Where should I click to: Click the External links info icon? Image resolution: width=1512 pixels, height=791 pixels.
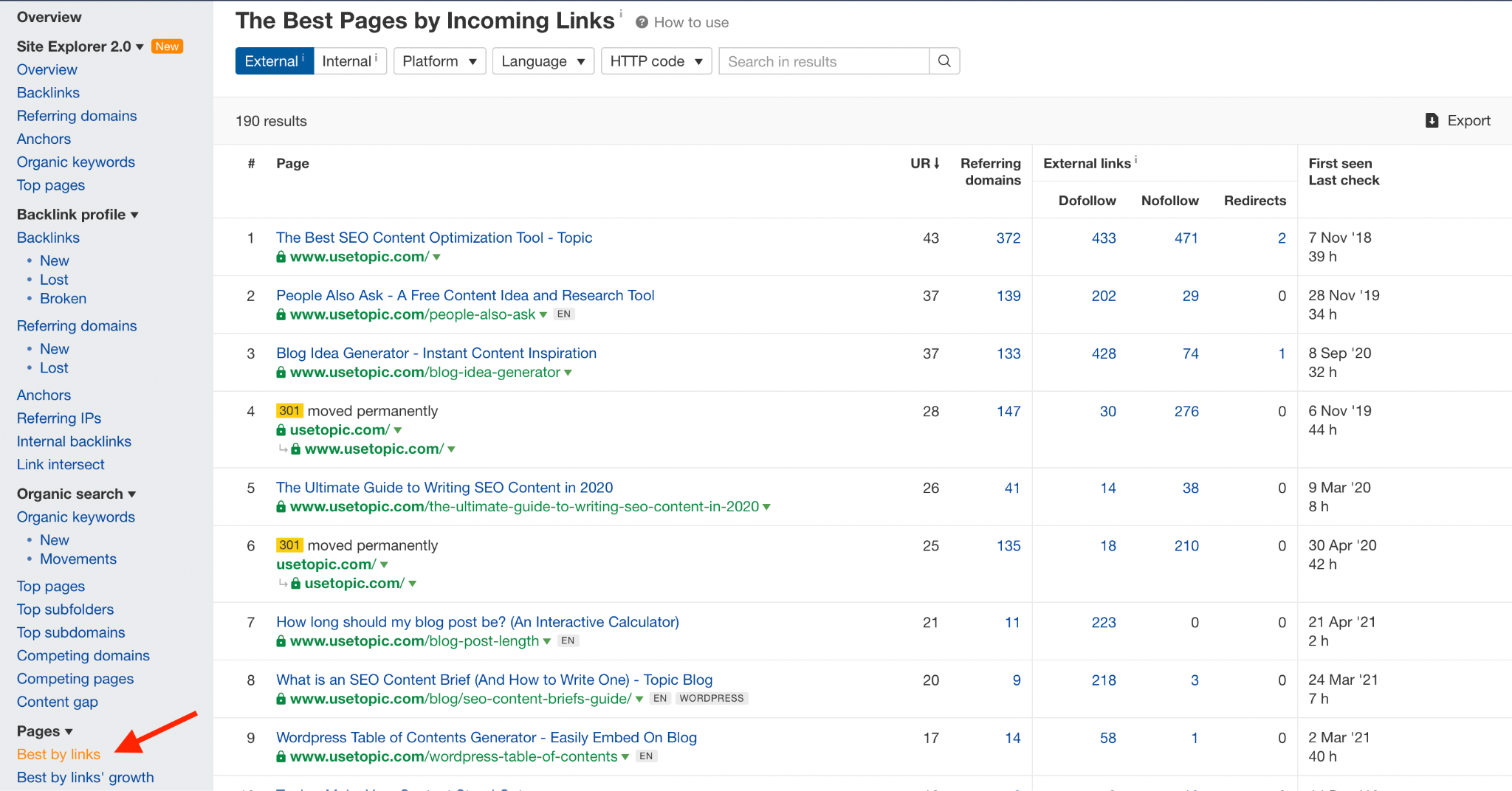(1135, 159)
